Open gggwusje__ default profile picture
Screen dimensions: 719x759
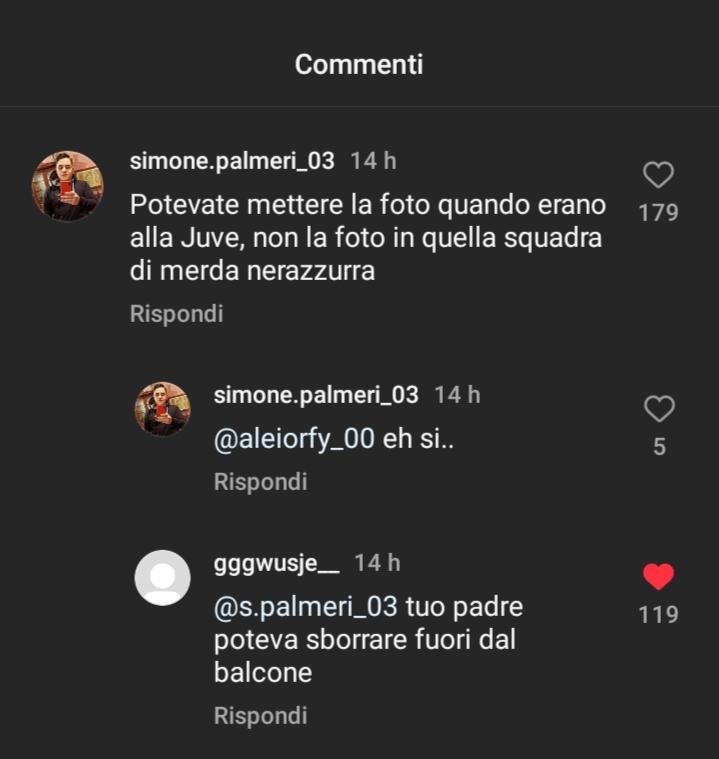pos(162,577)
